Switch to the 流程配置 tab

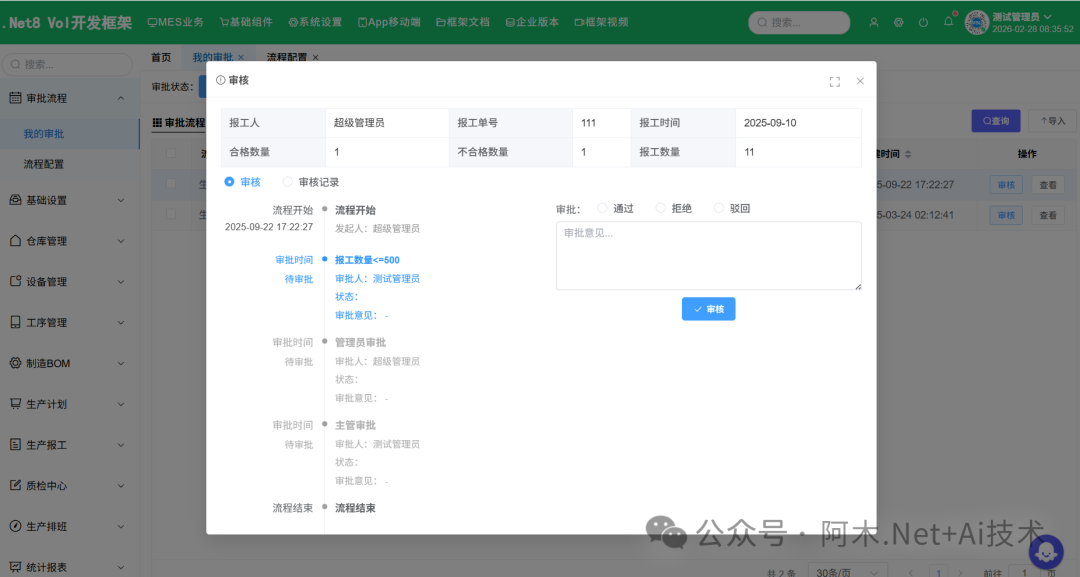(285, 57)
